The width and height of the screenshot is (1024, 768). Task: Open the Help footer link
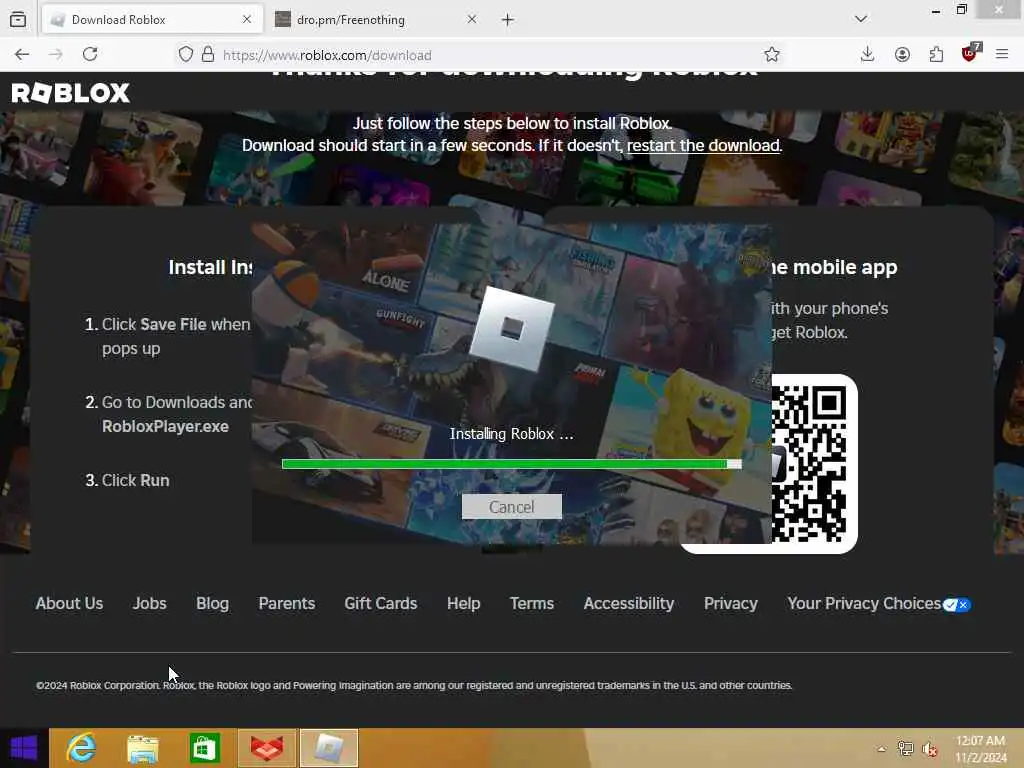(464, 603)
